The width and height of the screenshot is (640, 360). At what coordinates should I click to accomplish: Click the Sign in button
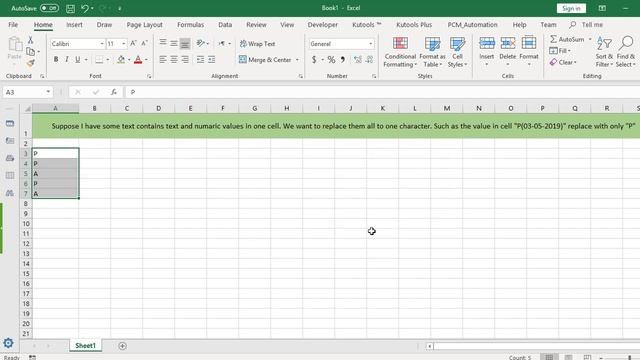point(571,8)
